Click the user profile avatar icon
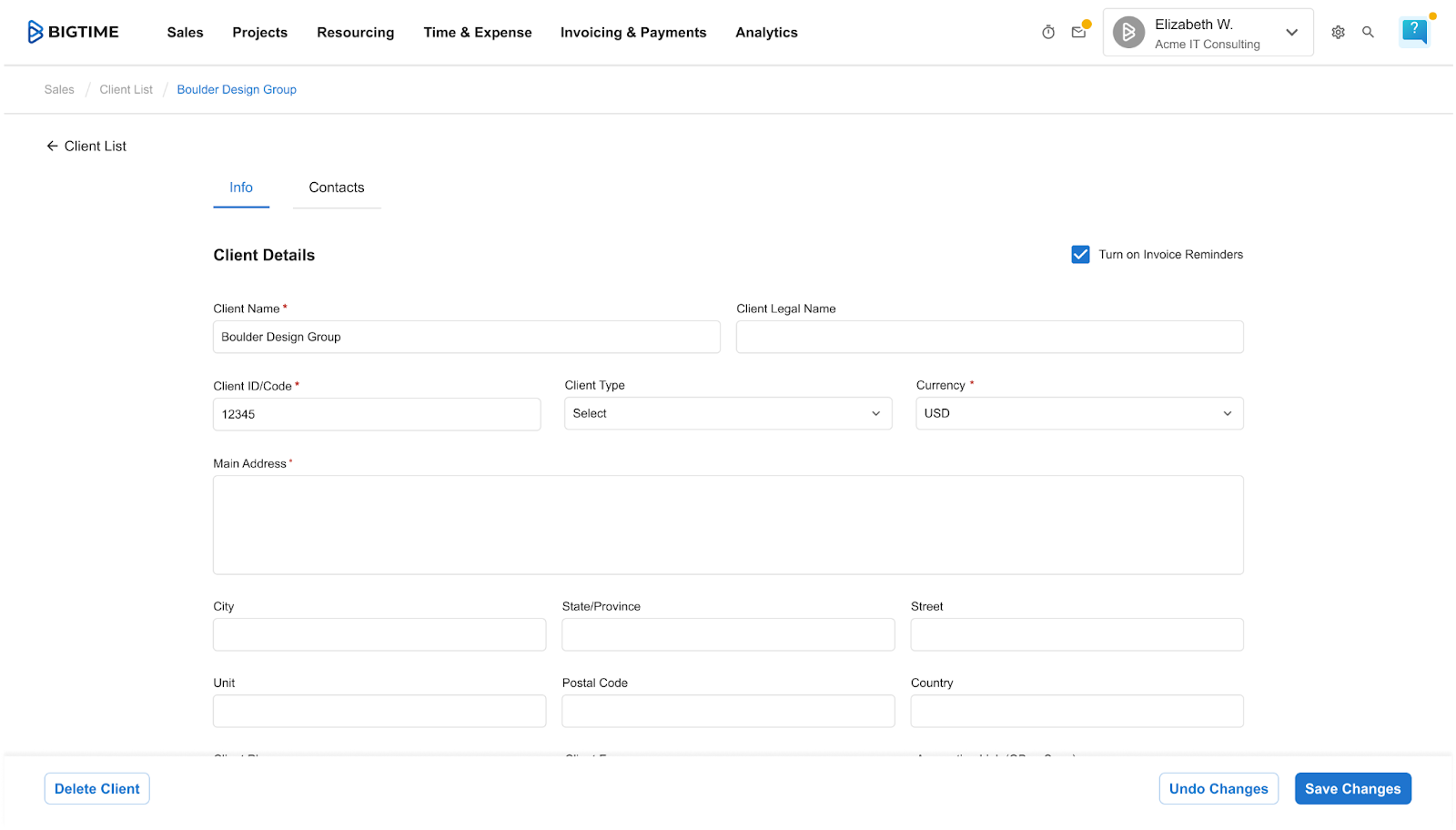1456x830 pixels. pyautogui.click(x=1128, y=33)
